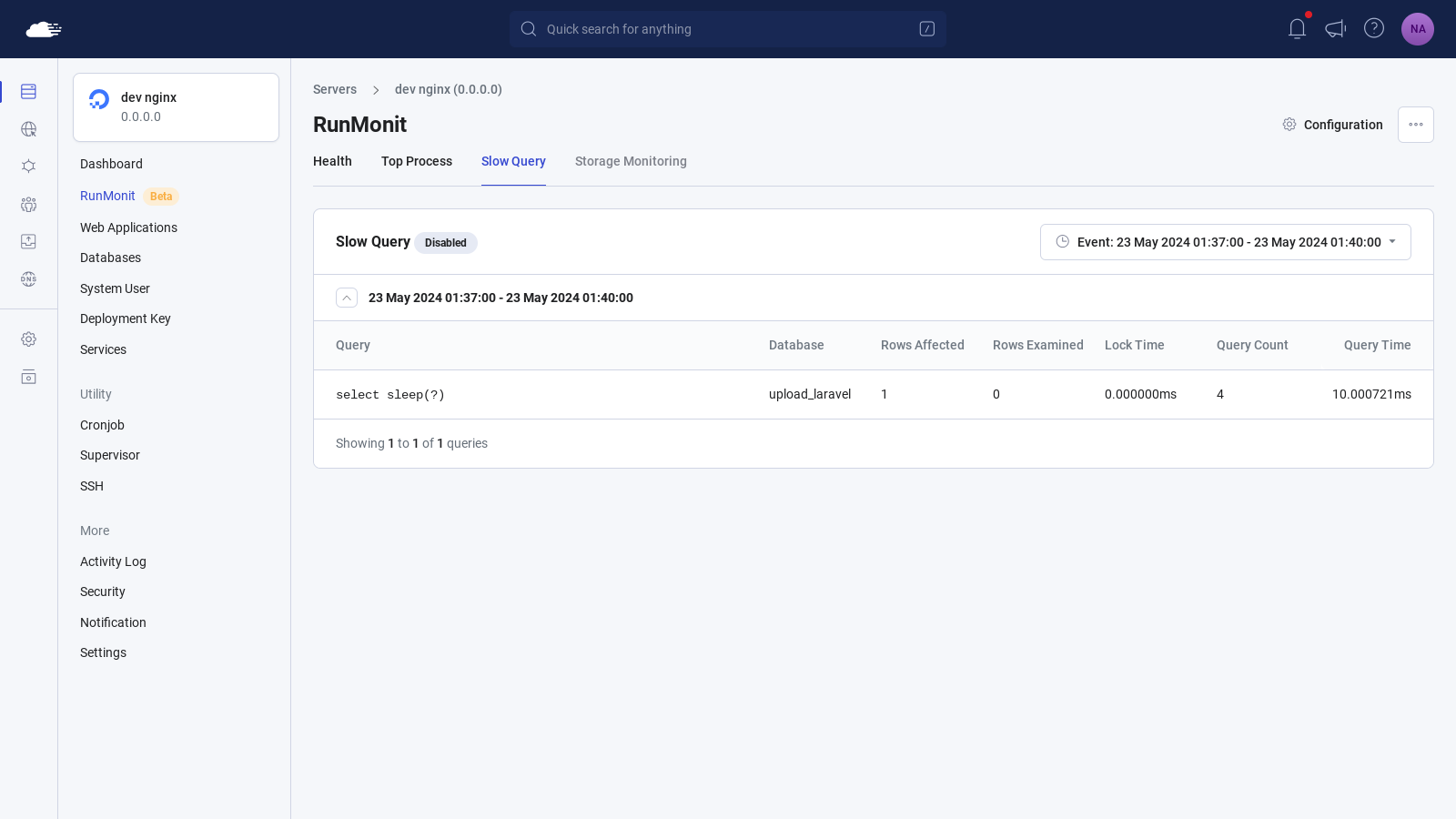Expand the Event date range dropdown
The height and width of the screenshot is (819, 1456).
pyautogui.click(x=1226, y=242)
